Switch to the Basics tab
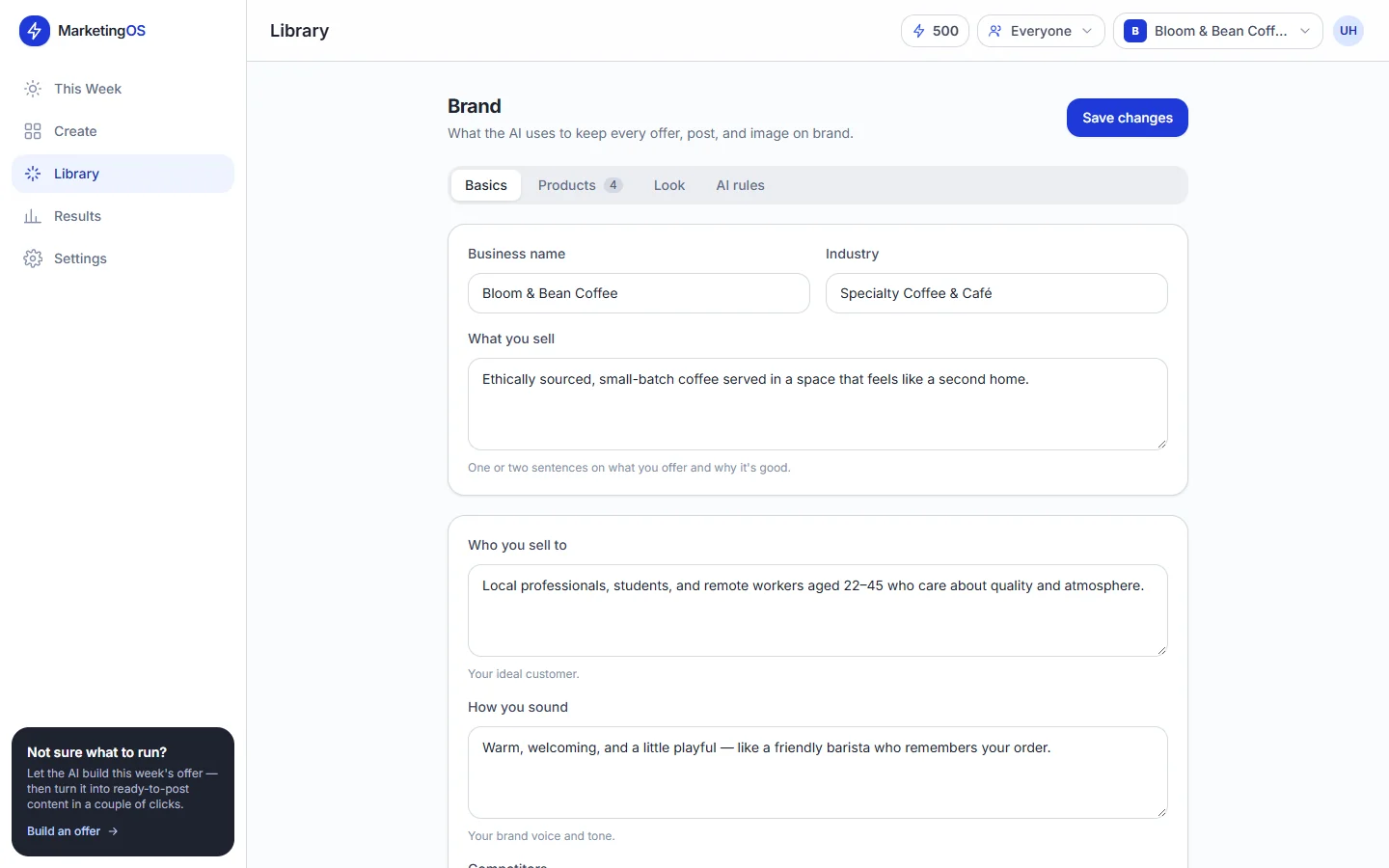The height and width of the screenshot is (868, 1389). 486,185
